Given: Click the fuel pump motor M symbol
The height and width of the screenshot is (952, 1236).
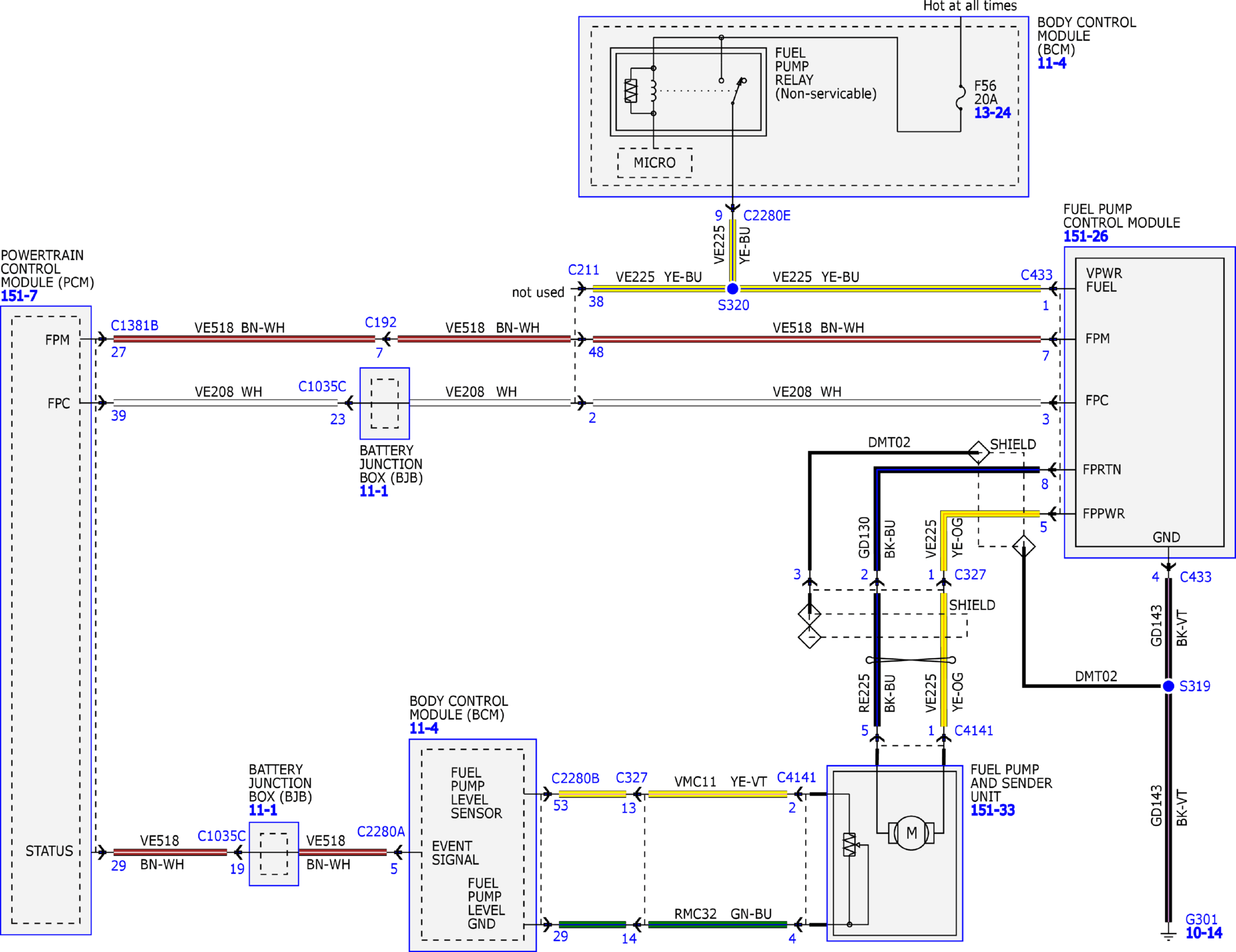Looking at the screenshot, I should [911, 832].
